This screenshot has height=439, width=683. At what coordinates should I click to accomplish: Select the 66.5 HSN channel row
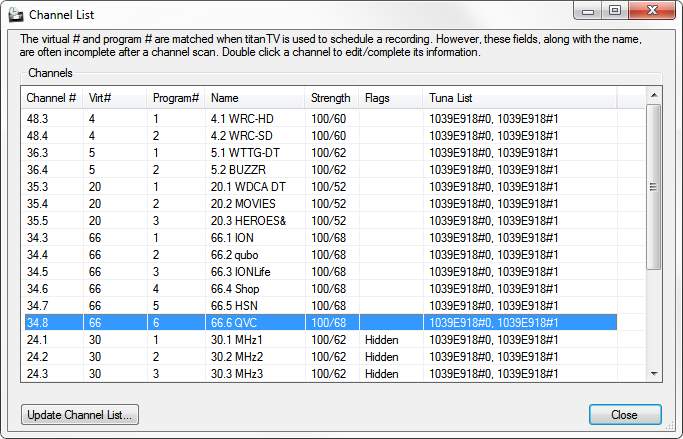(321, 305)
